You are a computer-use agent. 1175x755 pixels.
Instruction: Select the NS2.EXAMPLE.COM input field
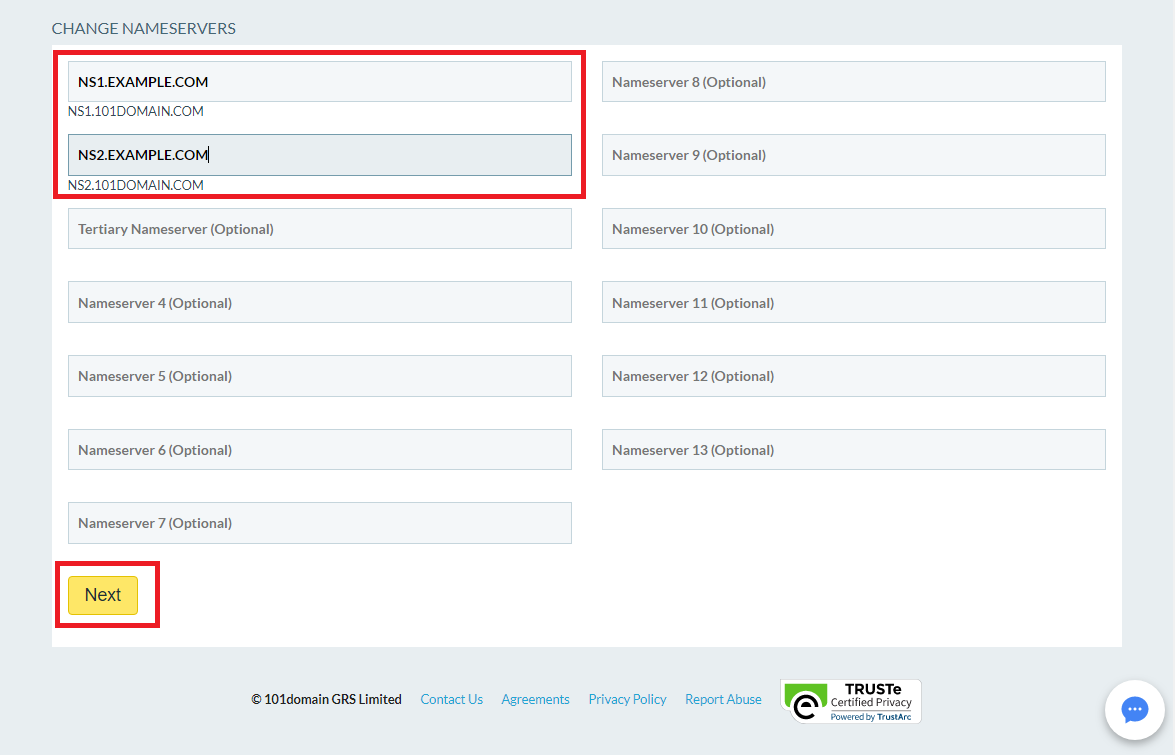click(319, 155)
